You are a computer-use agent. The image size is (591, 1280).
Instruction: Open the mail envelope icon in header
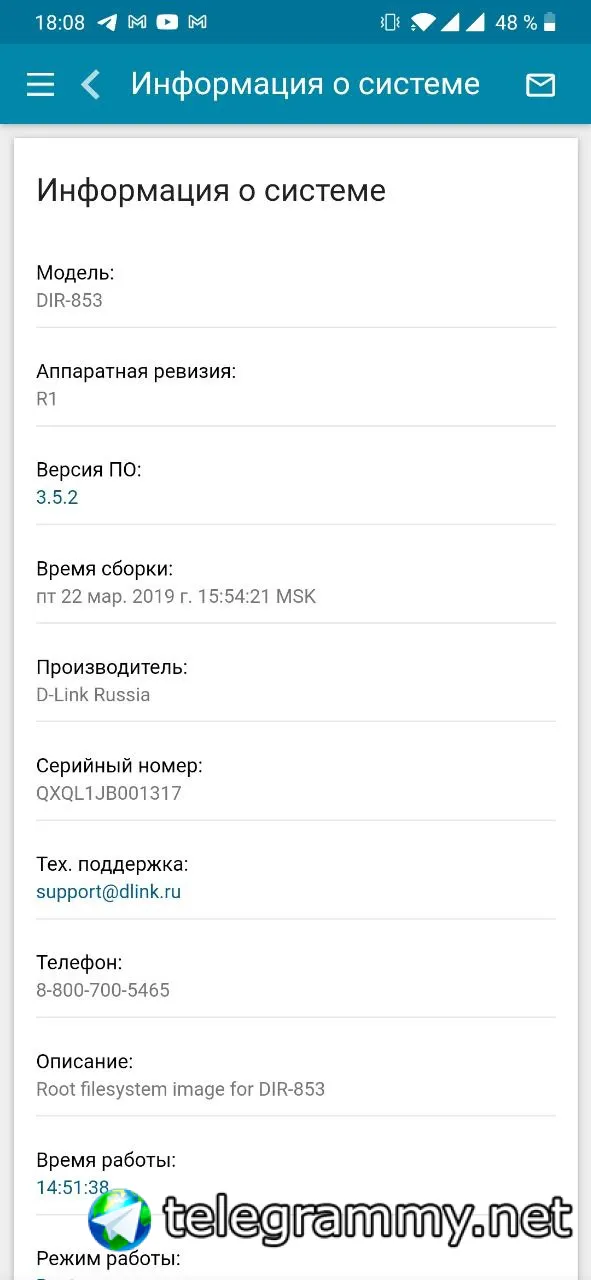[x=540, y=85]
